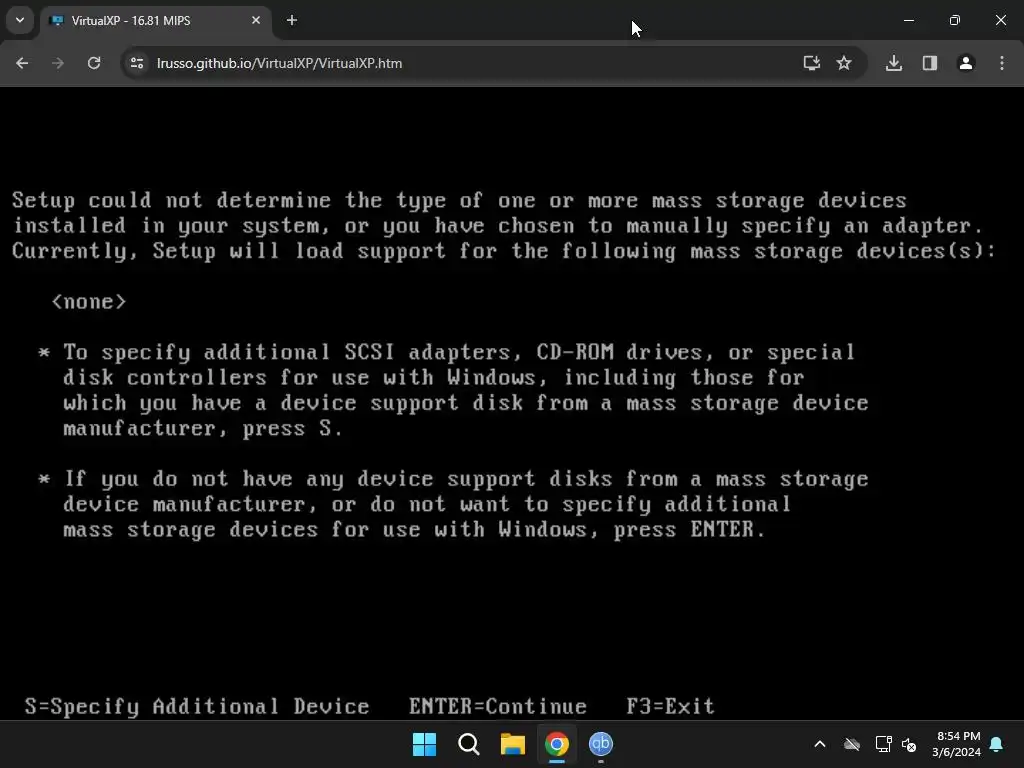Screen dimensions: 1024x768
Task: Open qBittorrent from the taskbar
Action: click(x=601, y=744)
